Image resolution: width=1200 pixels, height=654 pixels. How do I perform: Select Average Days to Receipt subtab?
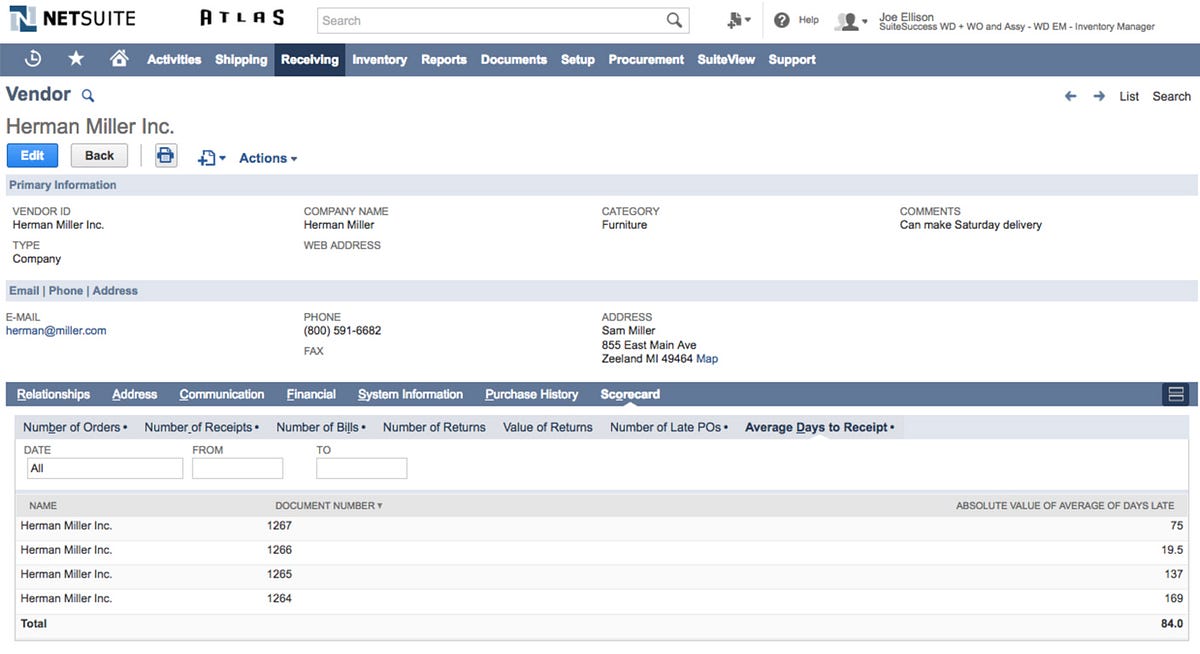819,427
